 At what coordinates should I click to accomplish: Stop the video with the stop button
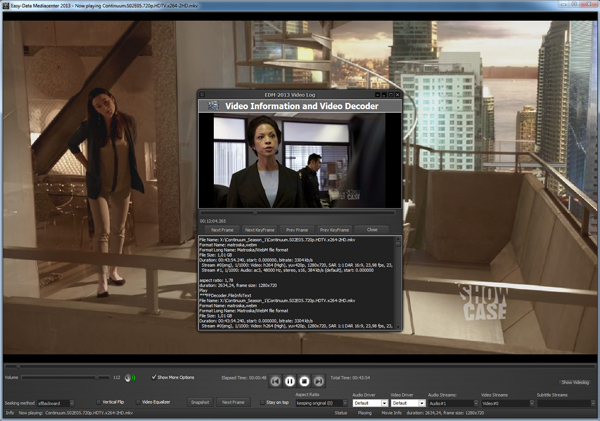click(x=304, y=381)
